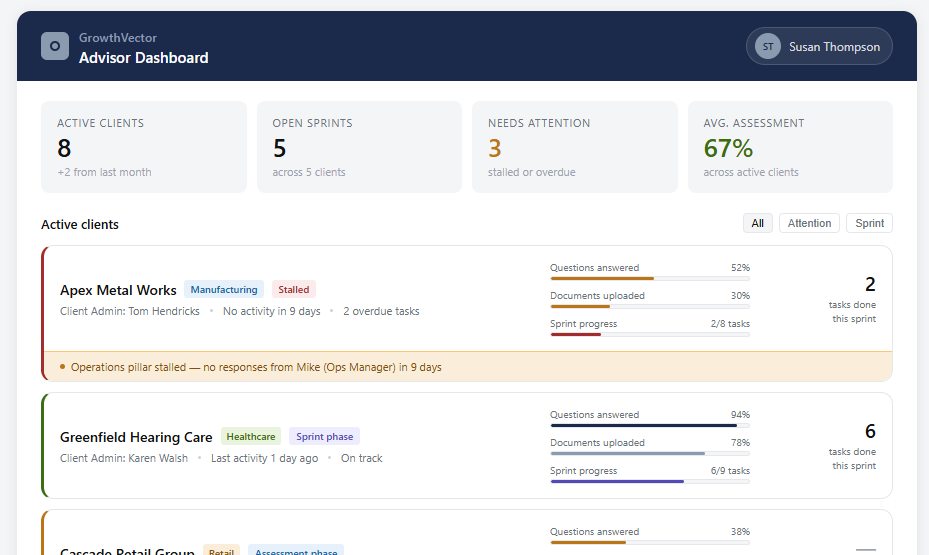This screenshot has height=555, width=929.
Task: Click Apex Documents uploaded progress bar
Action: tap(650, 306)
